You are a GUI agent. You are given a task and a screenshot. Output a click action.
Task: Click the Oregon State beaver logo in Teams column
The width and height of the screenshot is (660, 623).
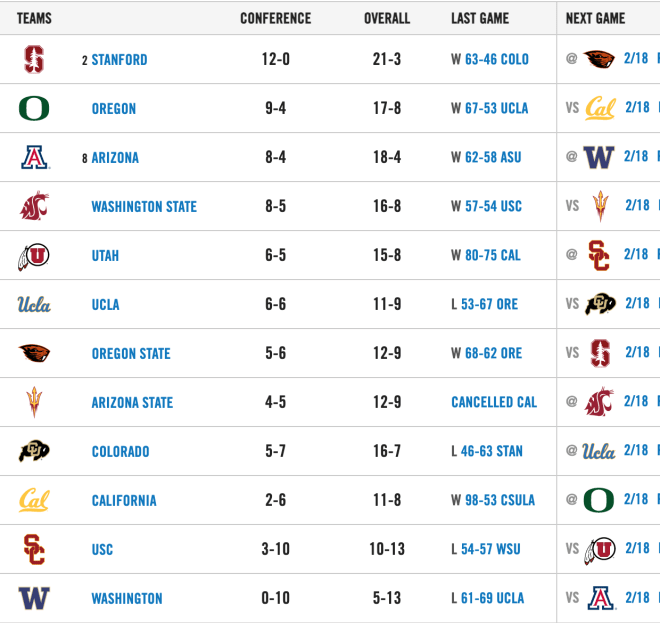(x=34, y=353)
